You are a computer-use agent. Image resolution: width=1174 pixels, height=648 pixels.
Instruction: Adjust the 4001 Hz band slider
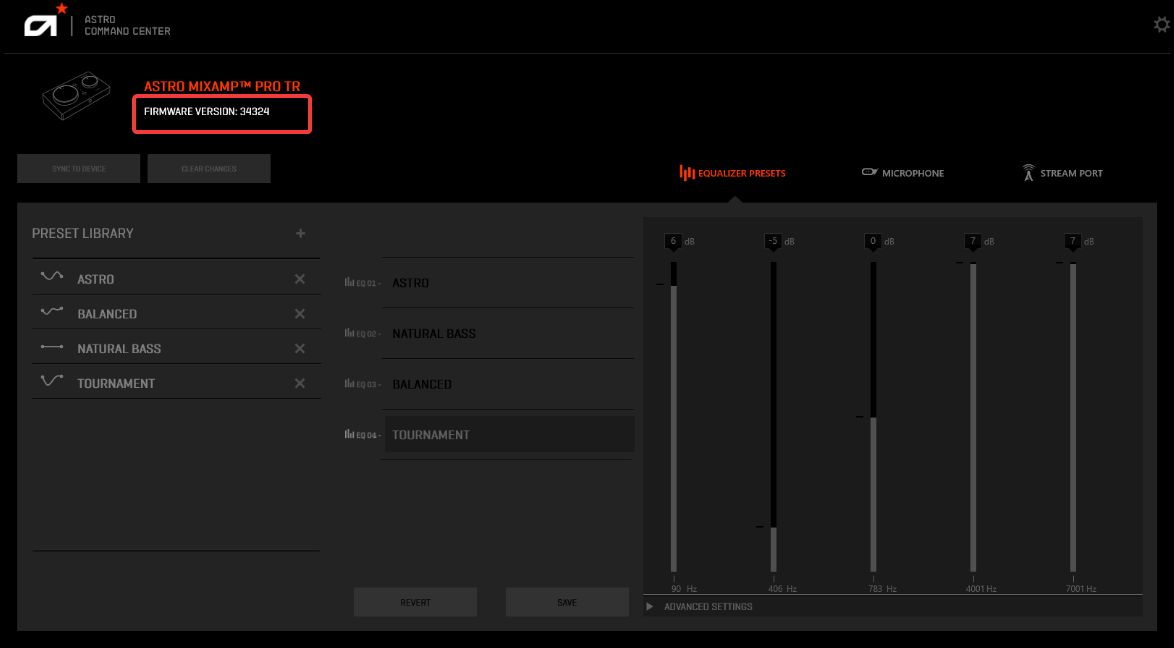coord(973,417)
